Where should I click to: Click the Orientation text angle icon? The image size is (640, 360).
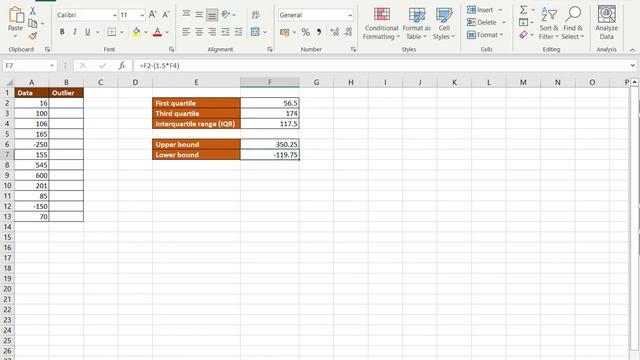[226, 15]
